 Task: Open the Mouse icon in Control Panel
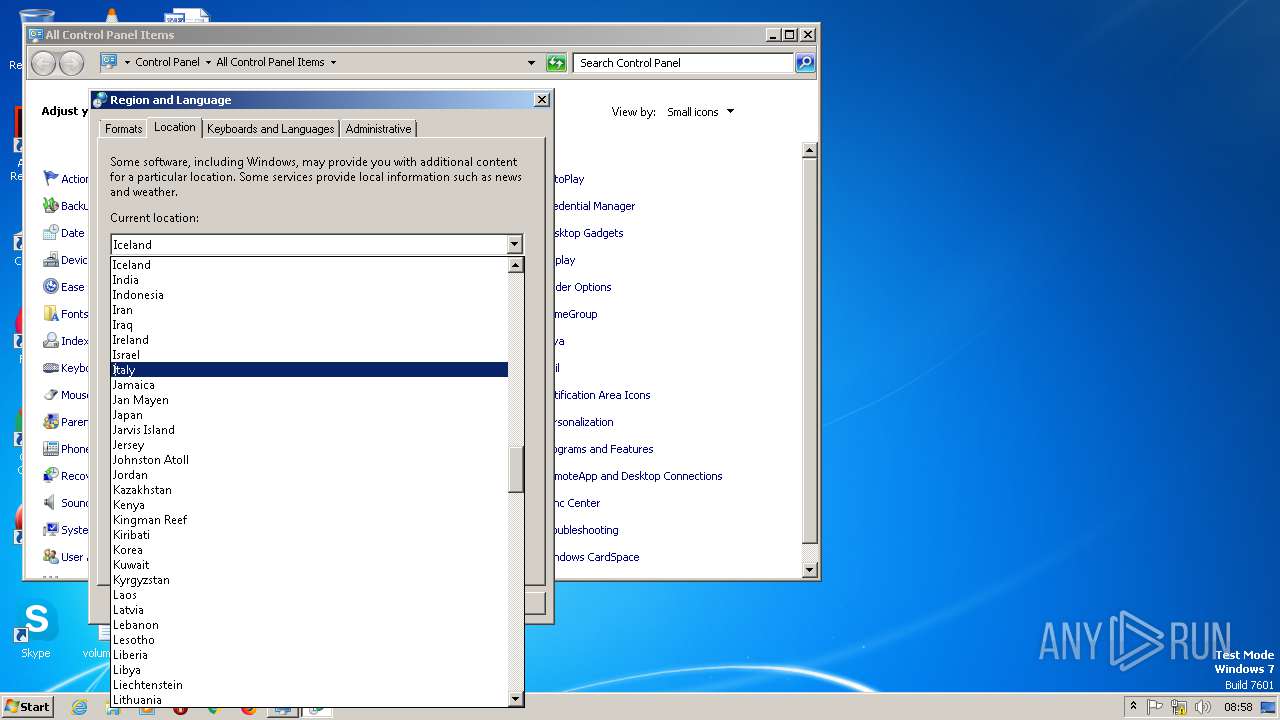51,394
